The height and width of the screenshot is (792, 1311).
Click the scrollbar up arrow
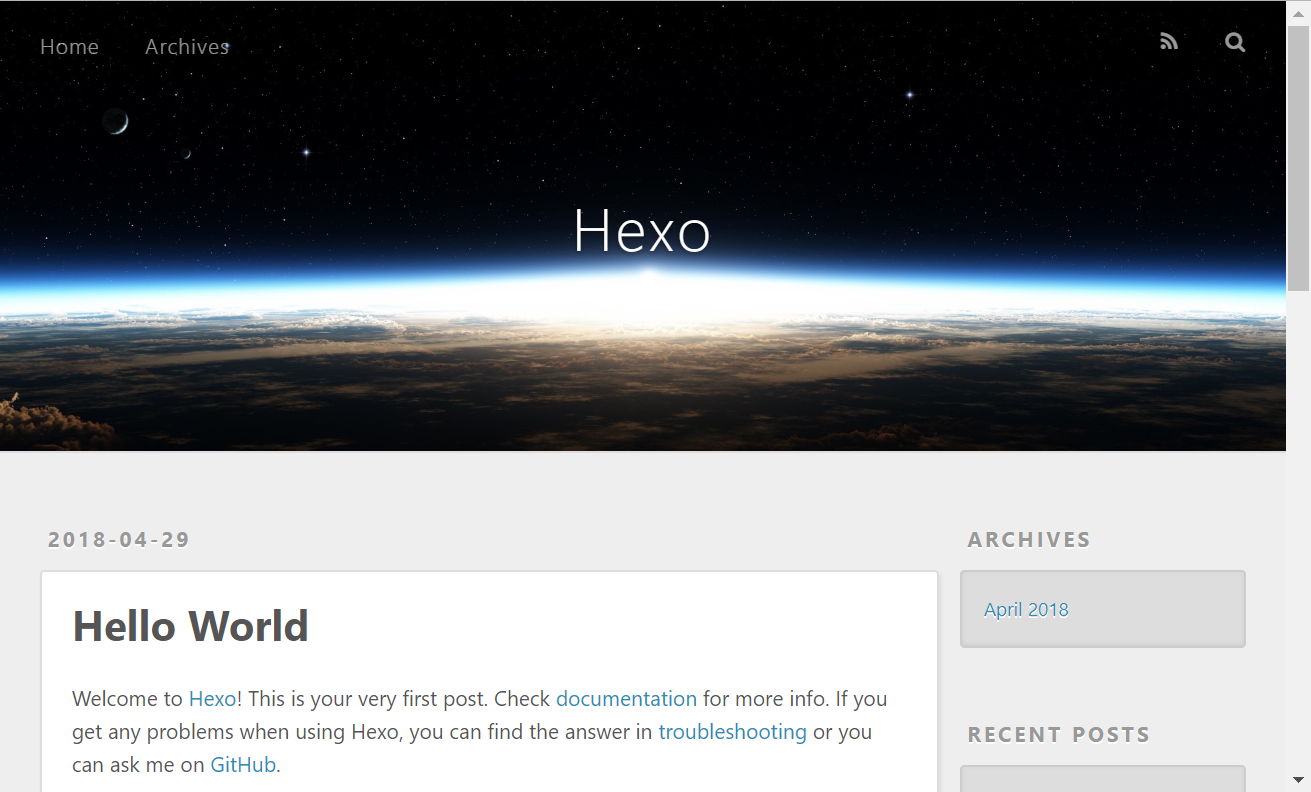1298,11
